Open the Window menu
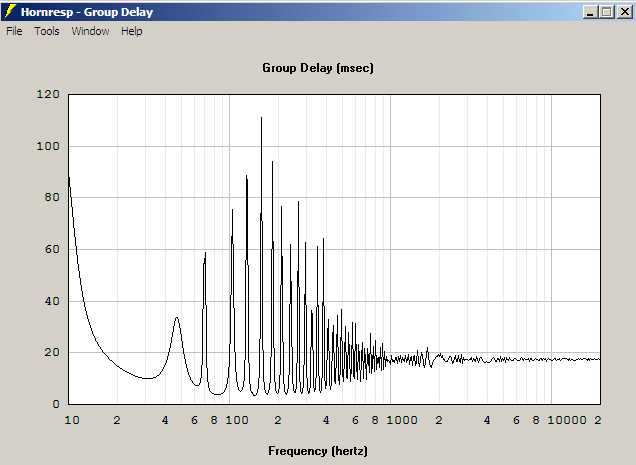This screenshot has width=636, height=465. coord(90,31)
